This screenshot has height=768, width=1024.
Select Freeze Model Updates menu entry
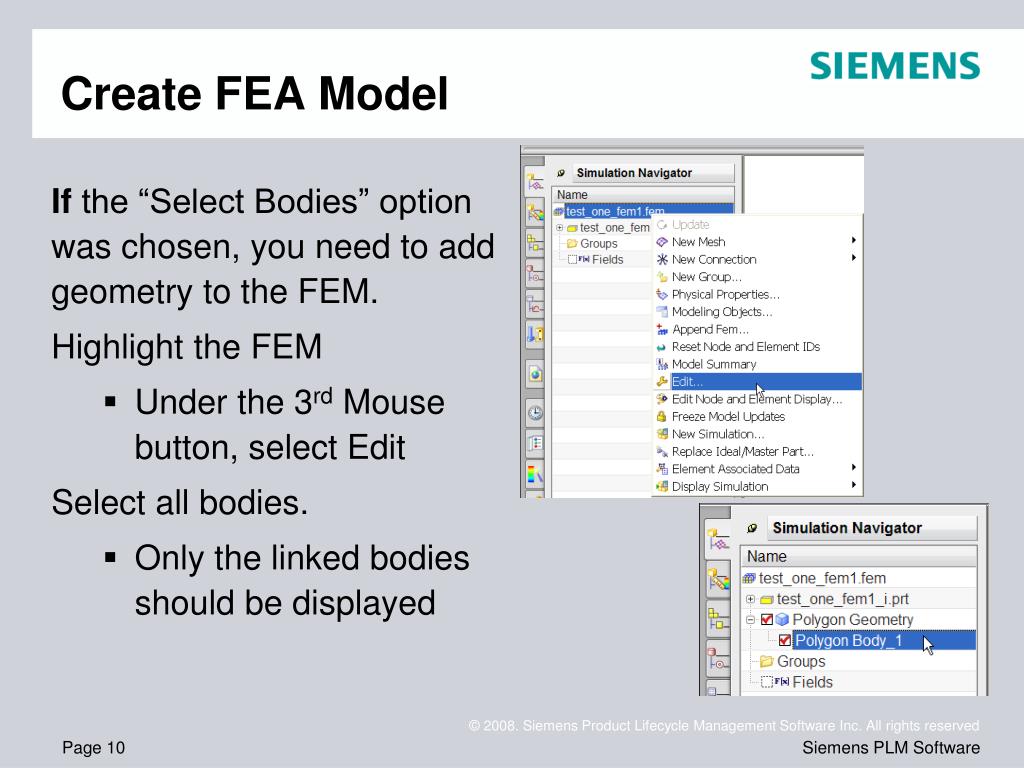(x=758, y=417)
